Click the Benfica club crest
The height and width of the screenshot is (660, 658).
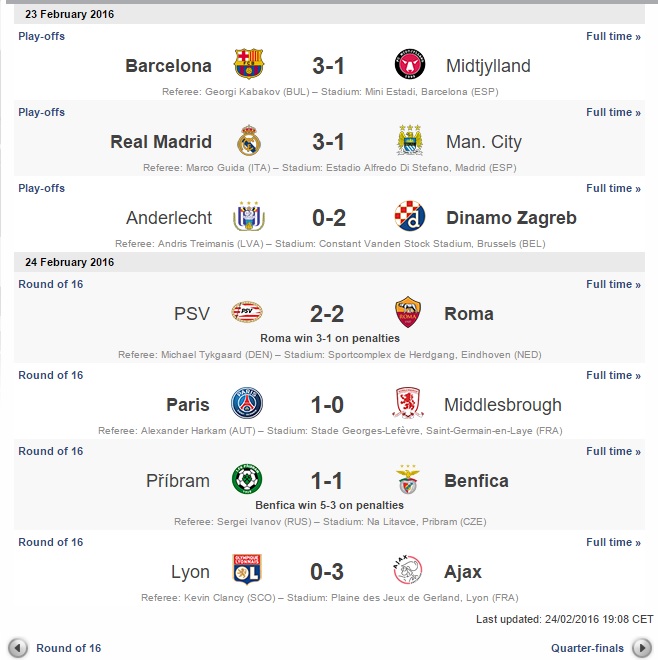coord(410,481)
